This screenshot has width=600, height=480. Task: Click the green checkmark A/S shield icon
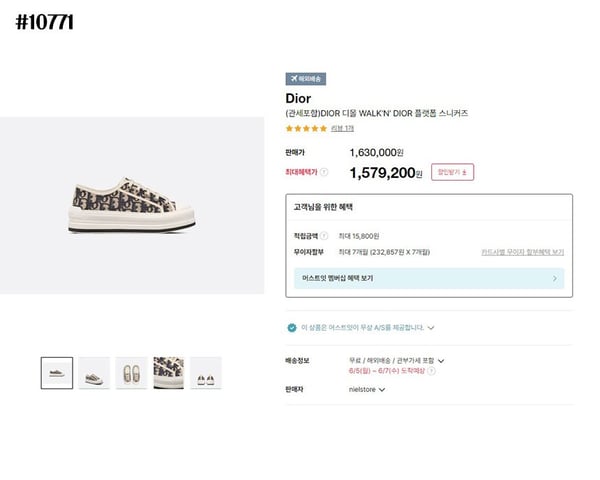[292, 327]
